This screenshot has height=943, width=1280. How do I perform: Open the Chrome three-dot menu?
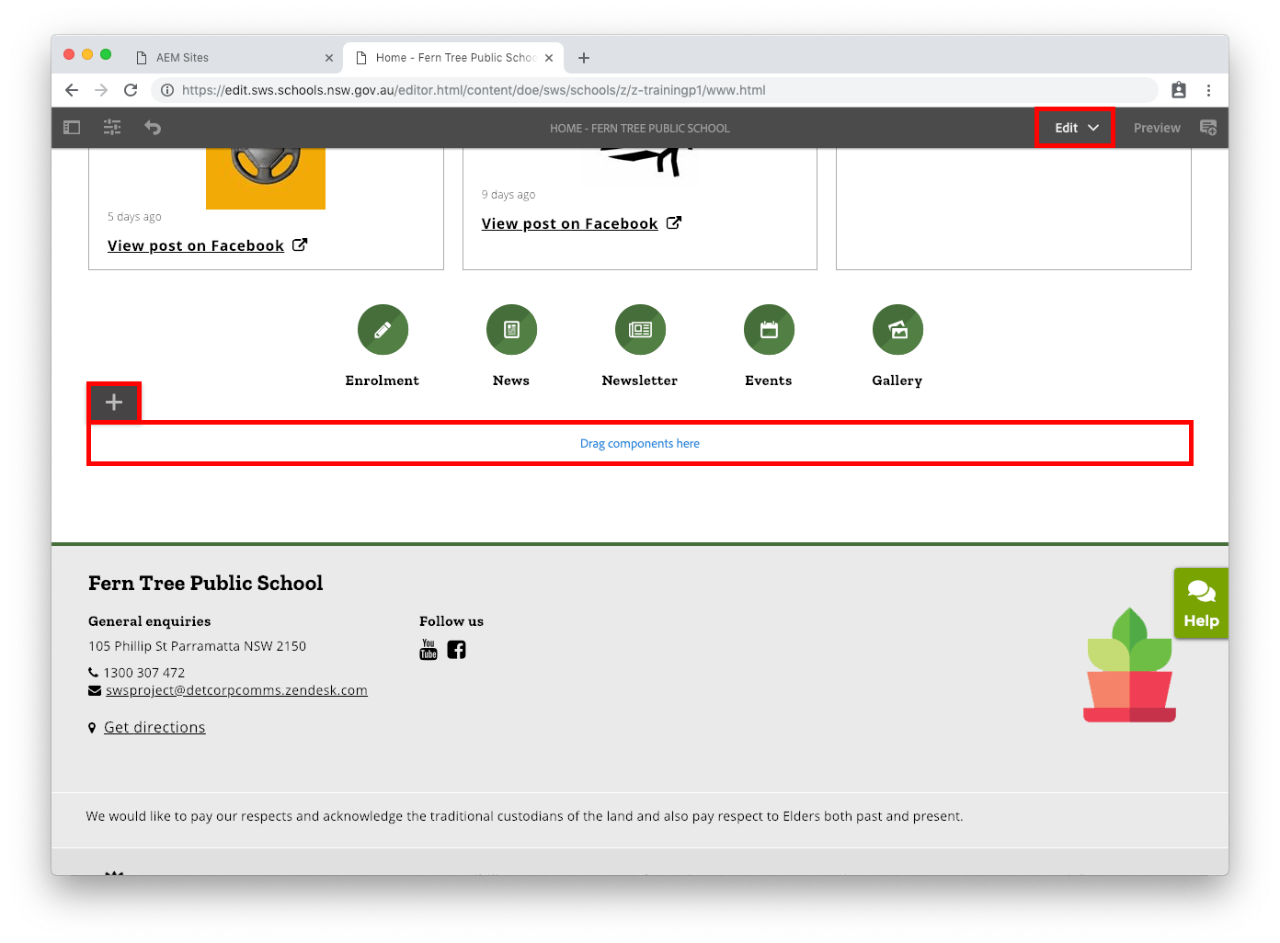(x=1208, y=90)
